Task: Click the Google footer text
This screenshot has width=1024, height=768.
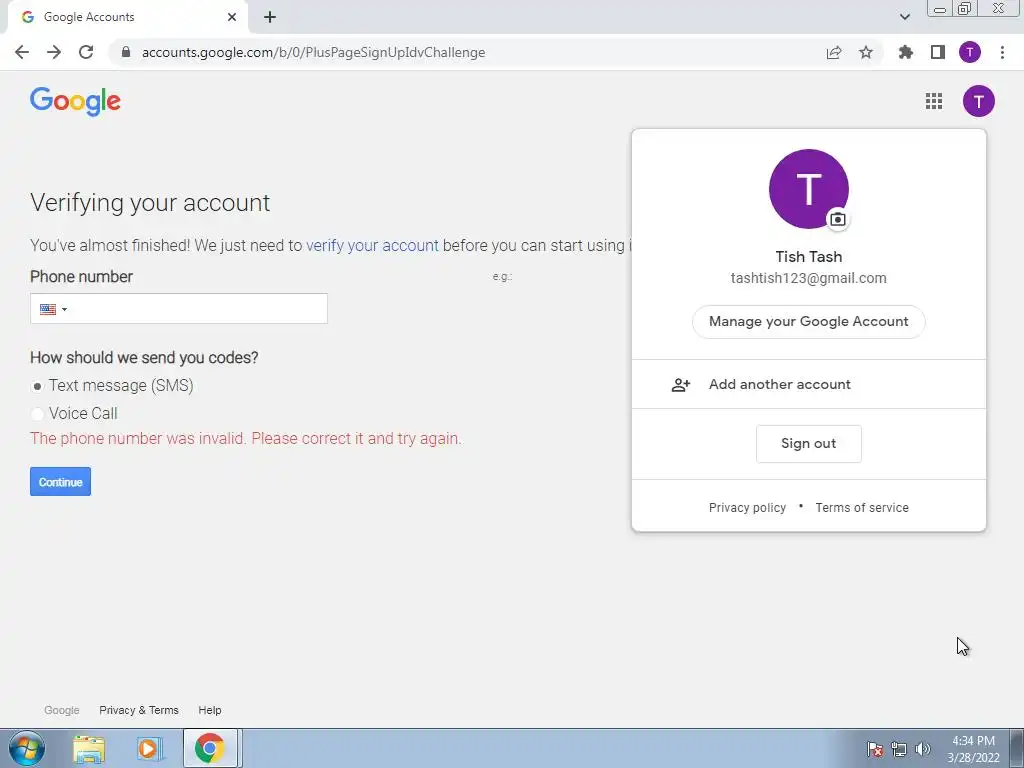Action: 61,710
